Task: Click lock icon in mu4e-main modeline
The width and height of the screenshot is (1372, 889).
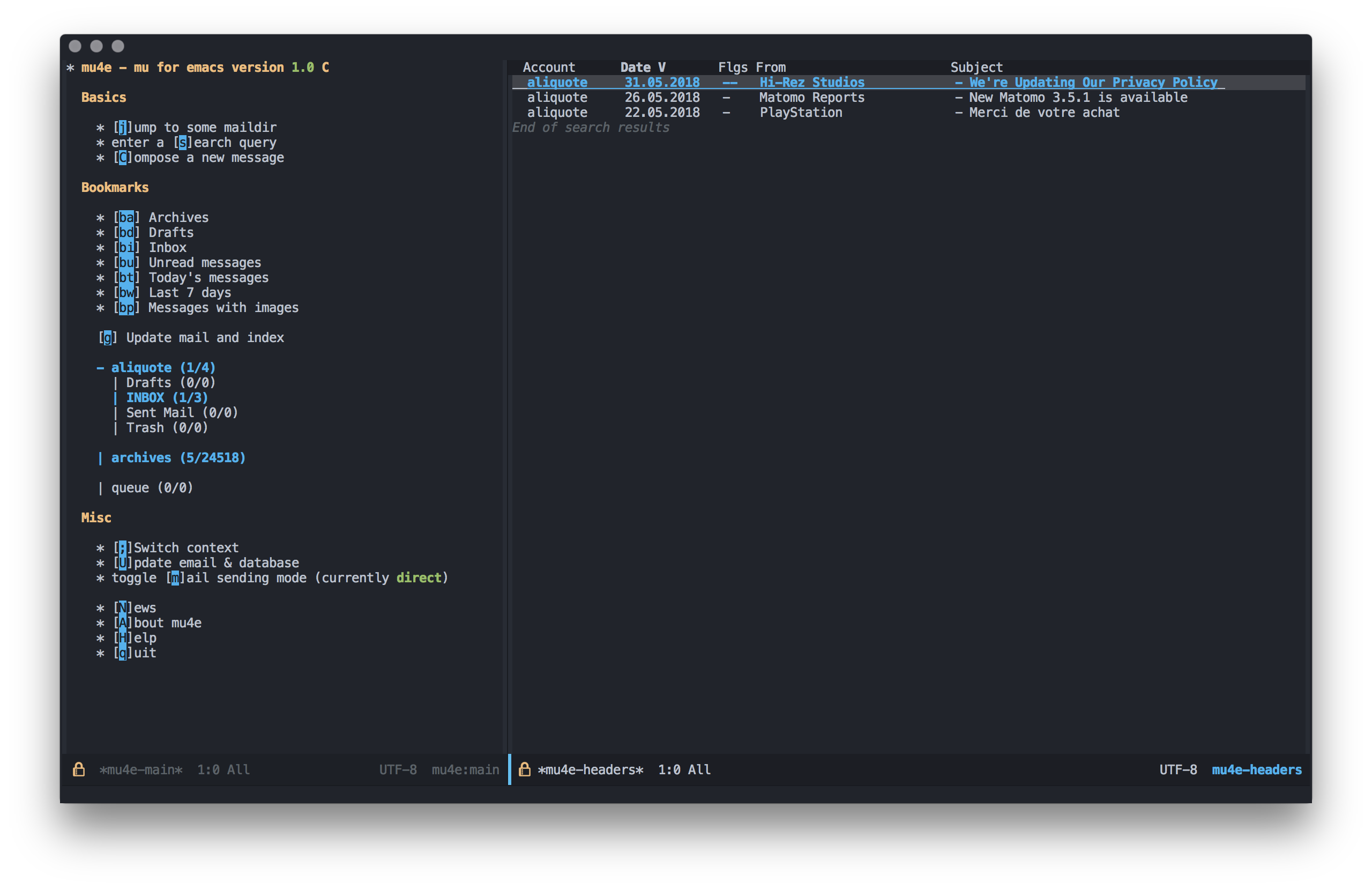Action: [78, 769]
